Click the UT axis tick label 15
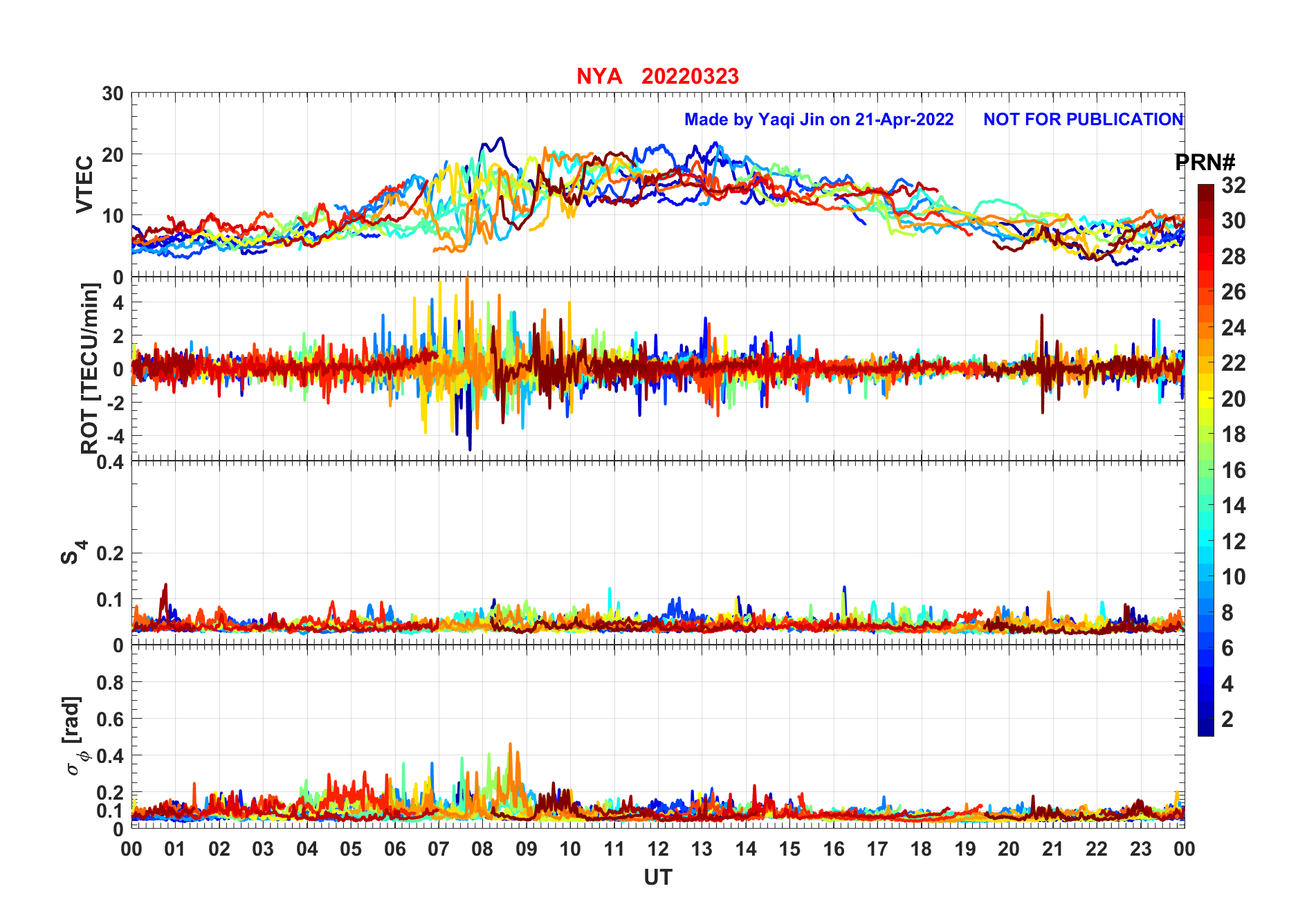1316x920 pixels. tap(789, 849)
